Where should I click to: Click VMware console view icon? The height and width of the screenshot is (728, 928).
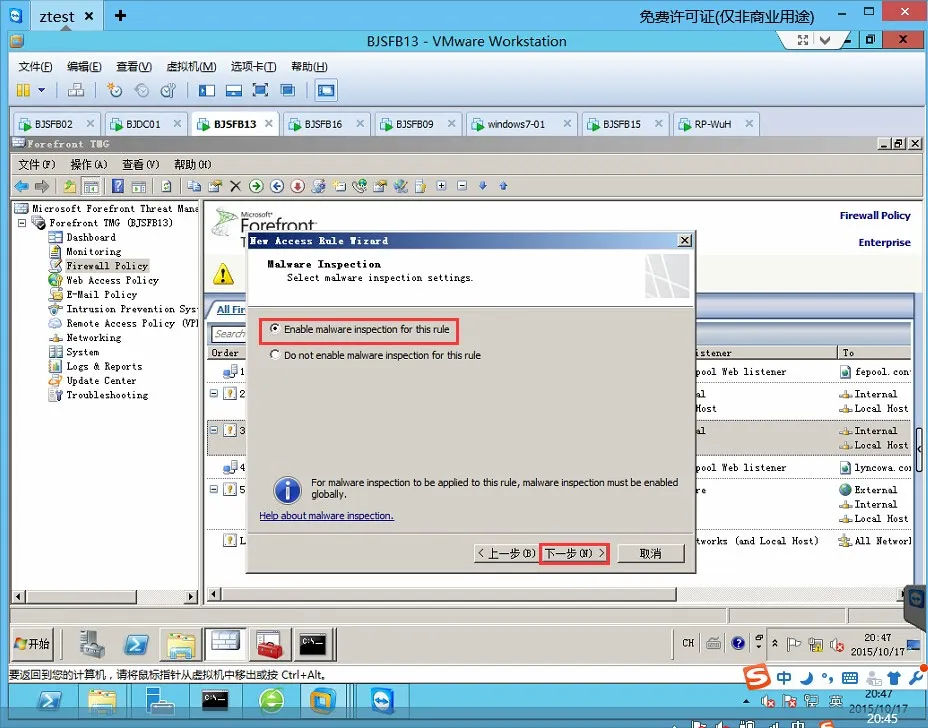pos(326,90)
